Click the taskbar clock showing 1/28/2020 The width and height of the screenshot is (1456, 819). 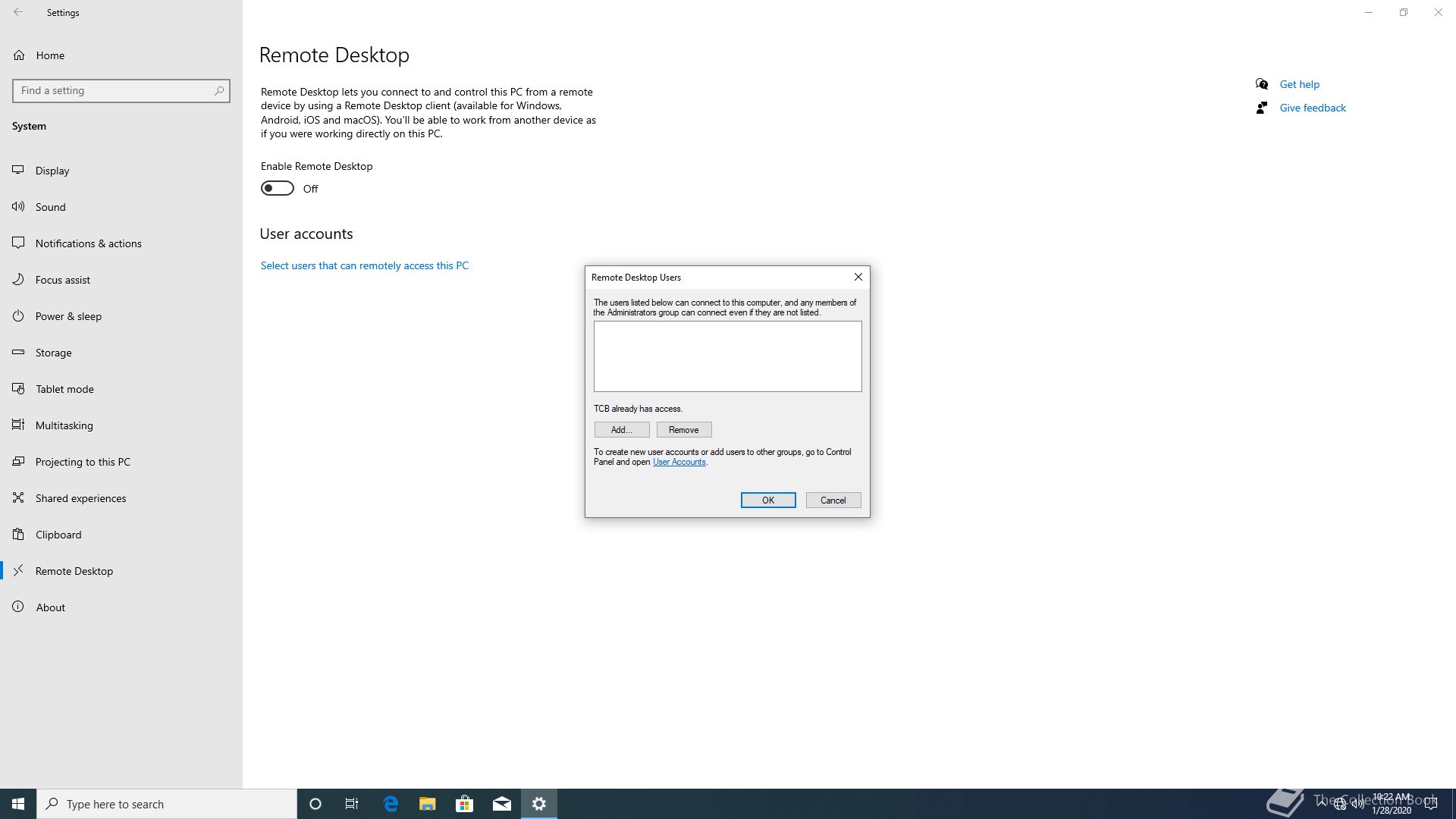point(1392,804)
